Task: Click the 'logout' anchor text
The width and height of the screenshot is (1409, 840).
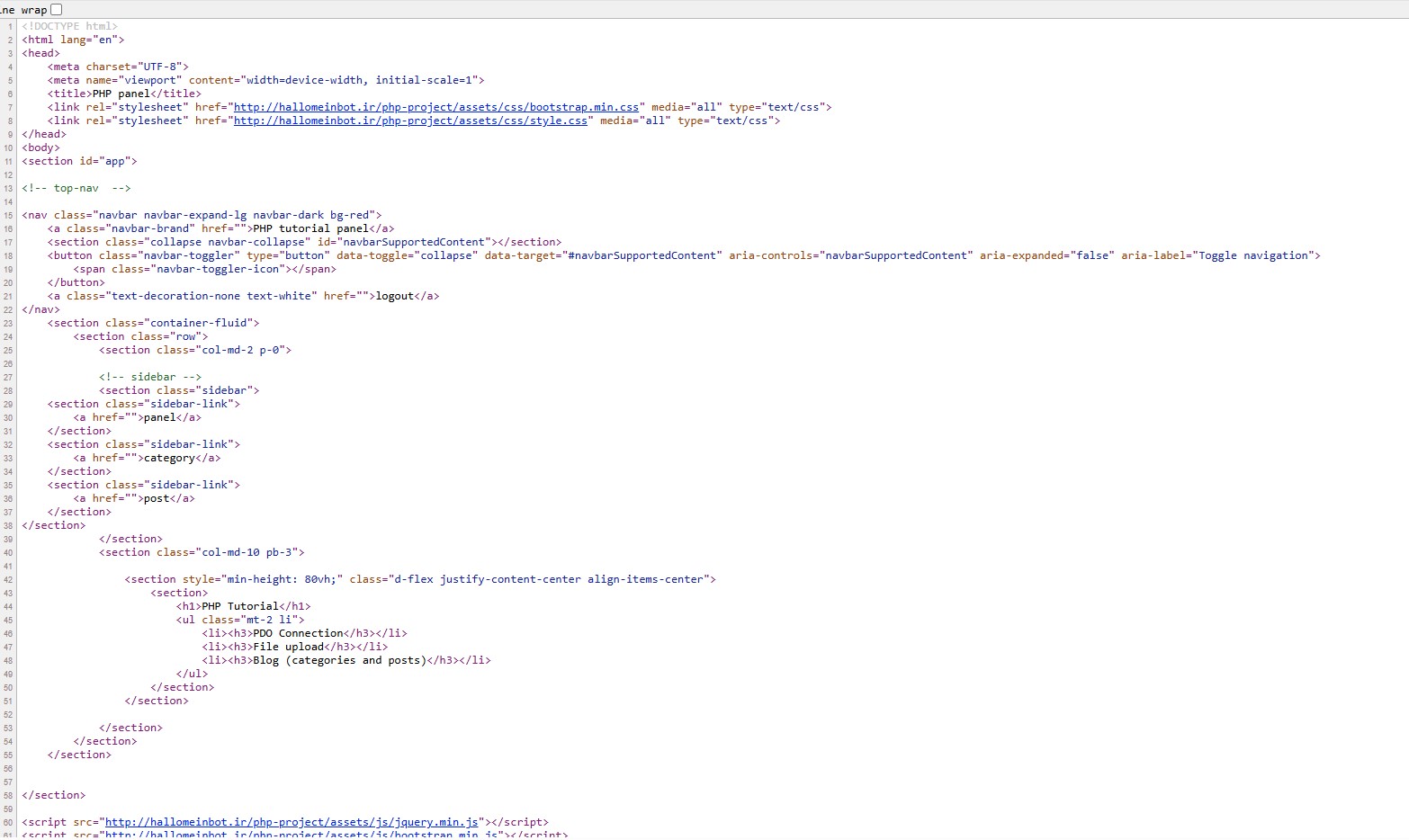Action: [395, 296]
